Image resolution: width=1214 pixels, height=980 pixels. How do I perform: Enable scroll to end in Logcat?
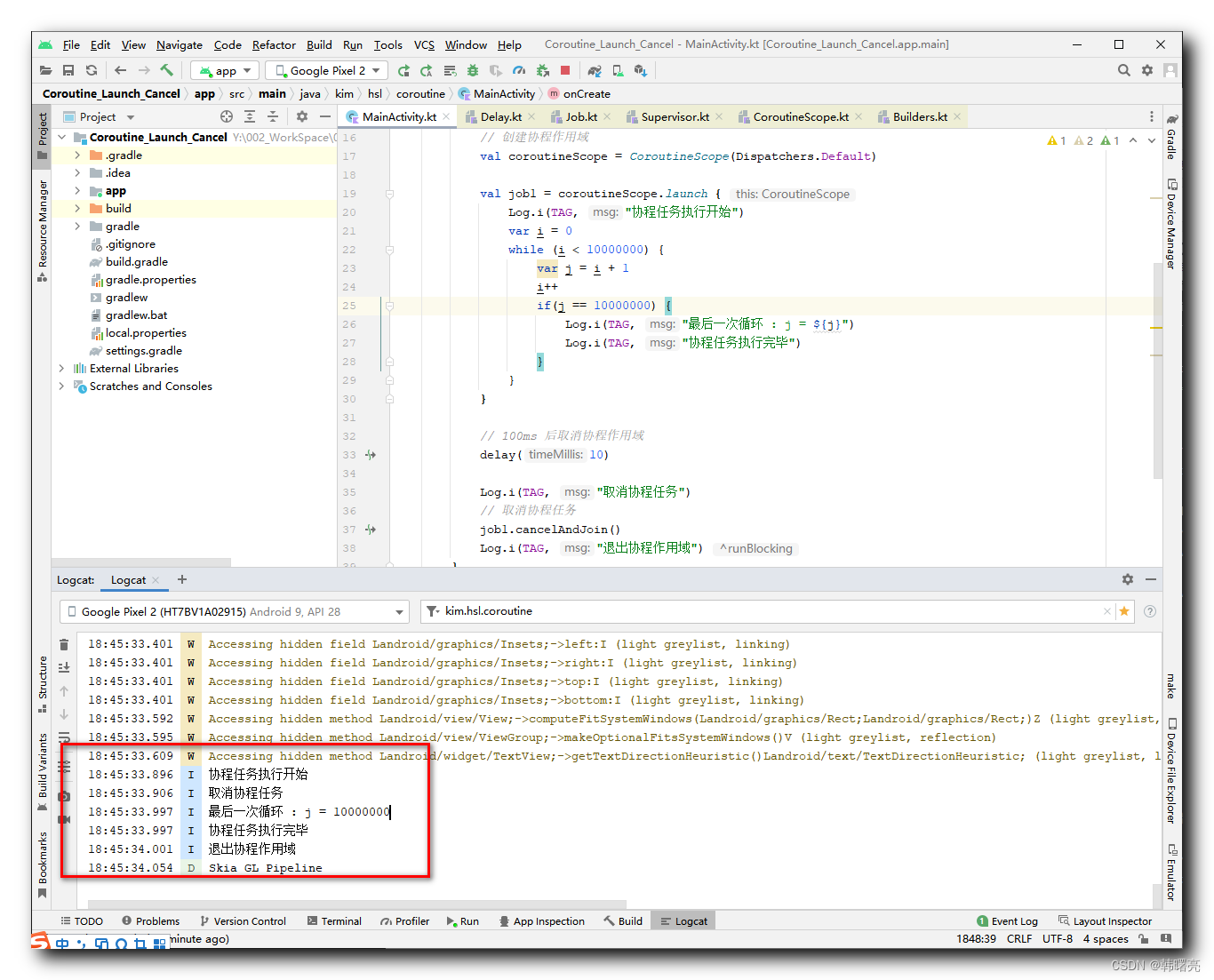click(x=63, y=667)
